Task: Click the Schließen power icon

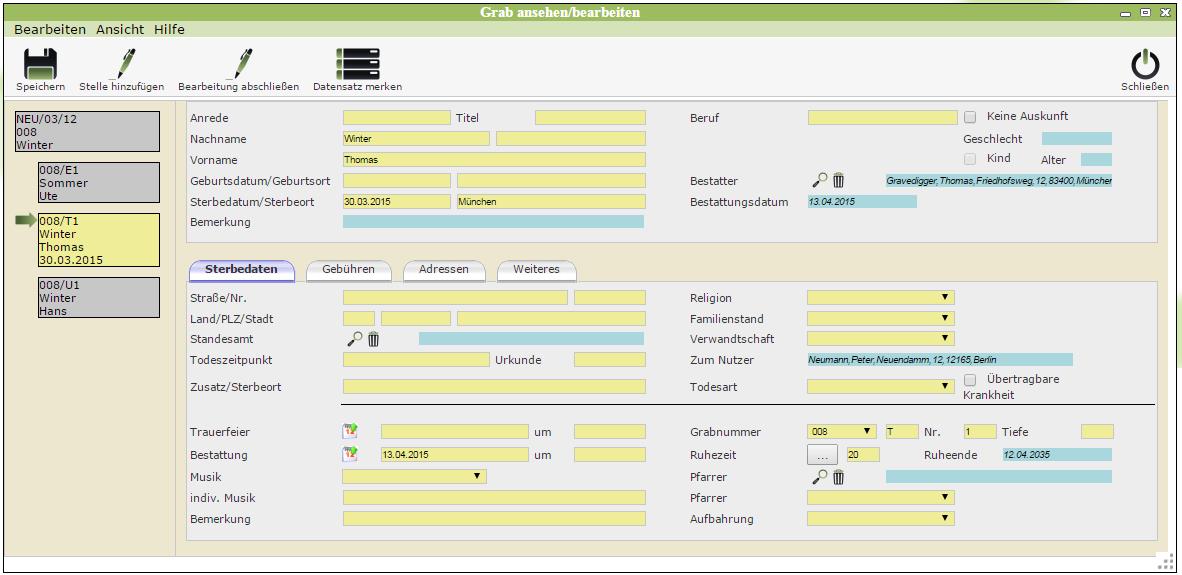Action: pos(1145,65)
